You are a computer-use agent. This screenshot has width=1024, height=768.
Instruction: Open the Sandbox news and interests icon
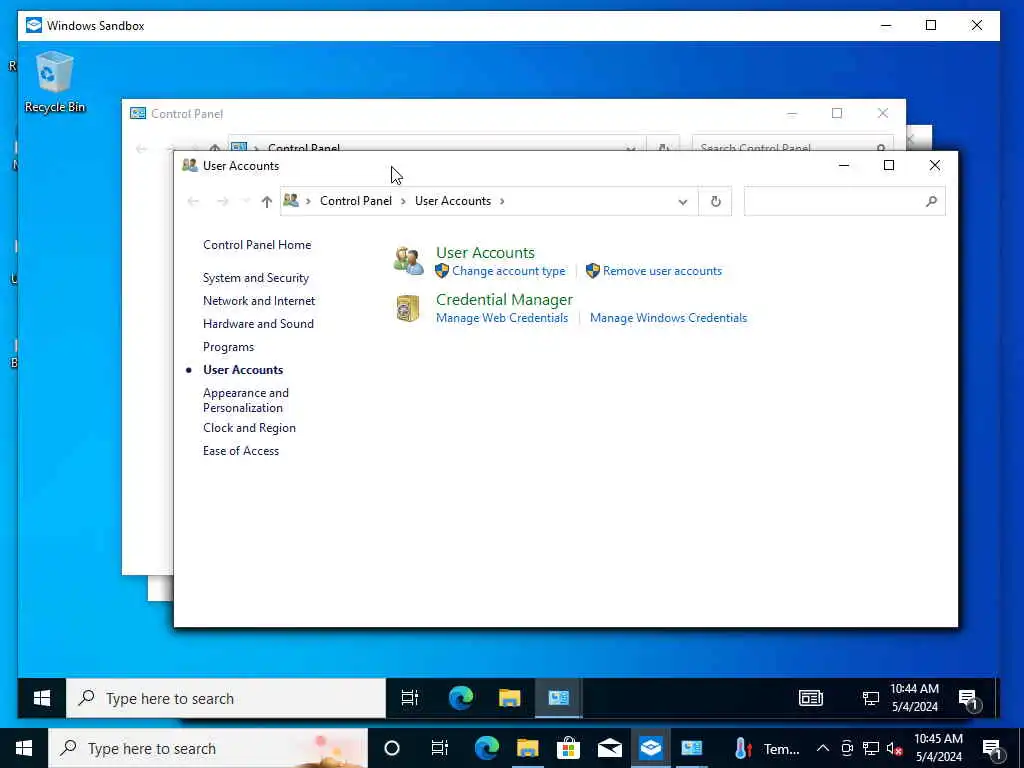click(x=810, y=698)
